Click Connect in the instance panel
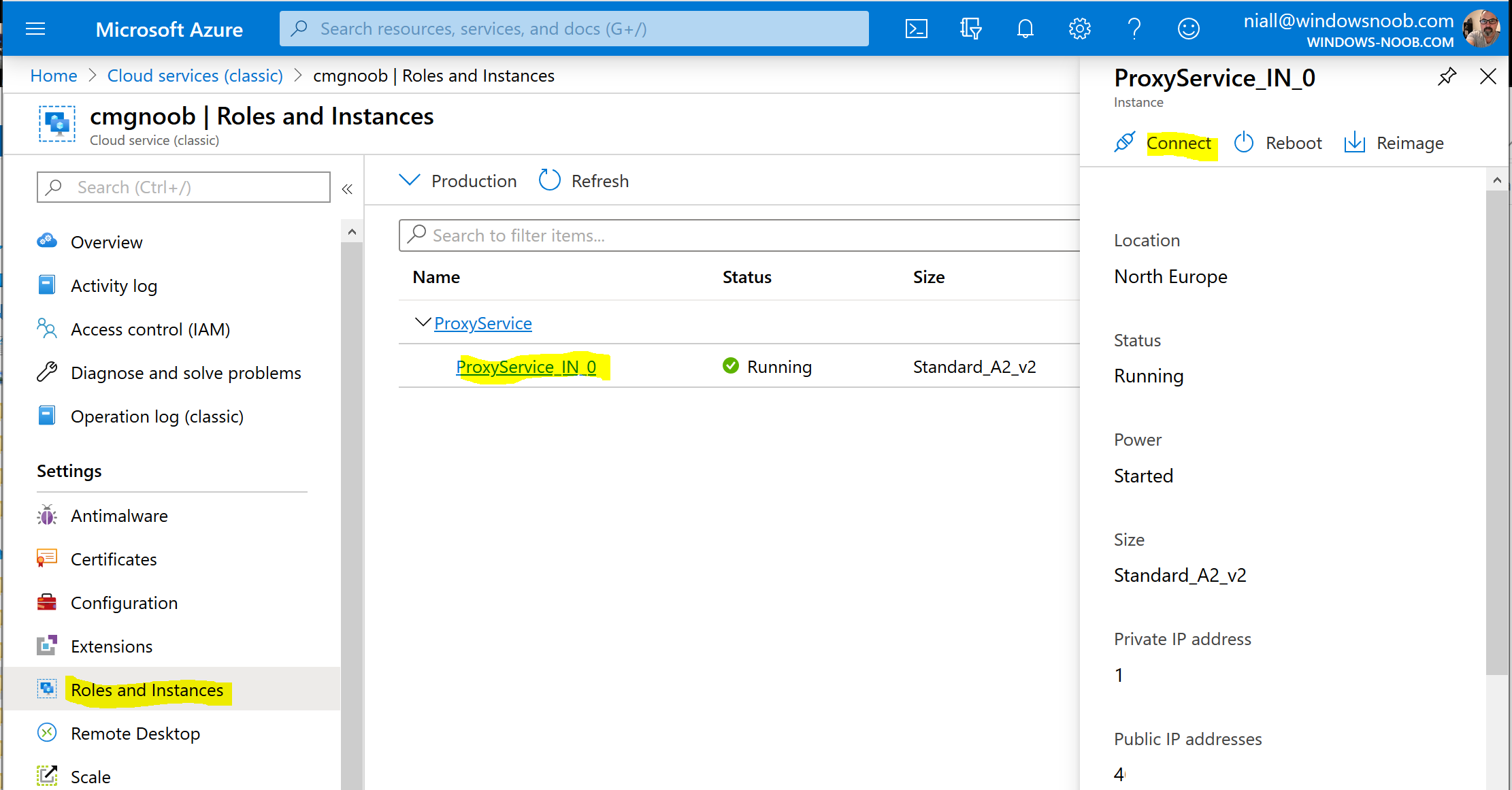1512x790 pixels. tap(1179, 143)
